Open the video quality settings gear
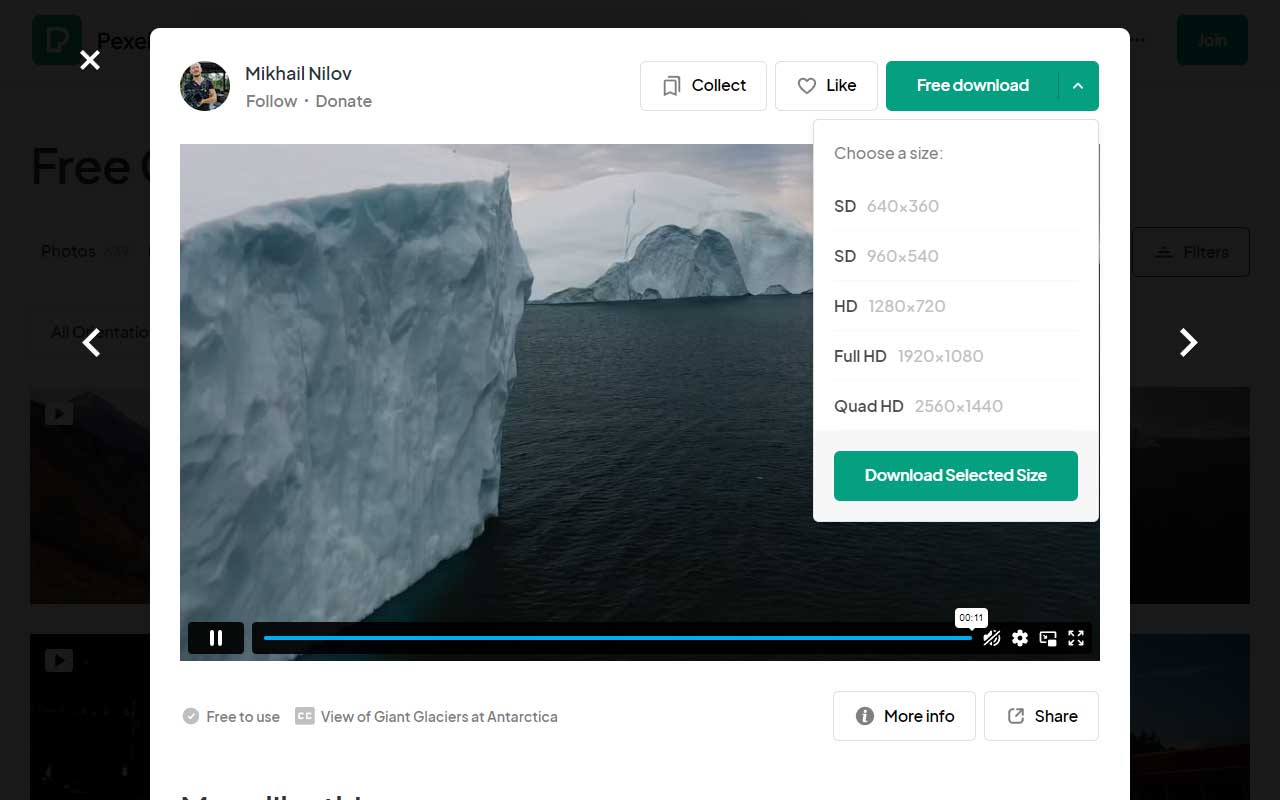Image resolution: width=1280 pixels, height=800 pixels. [1019, 637]
